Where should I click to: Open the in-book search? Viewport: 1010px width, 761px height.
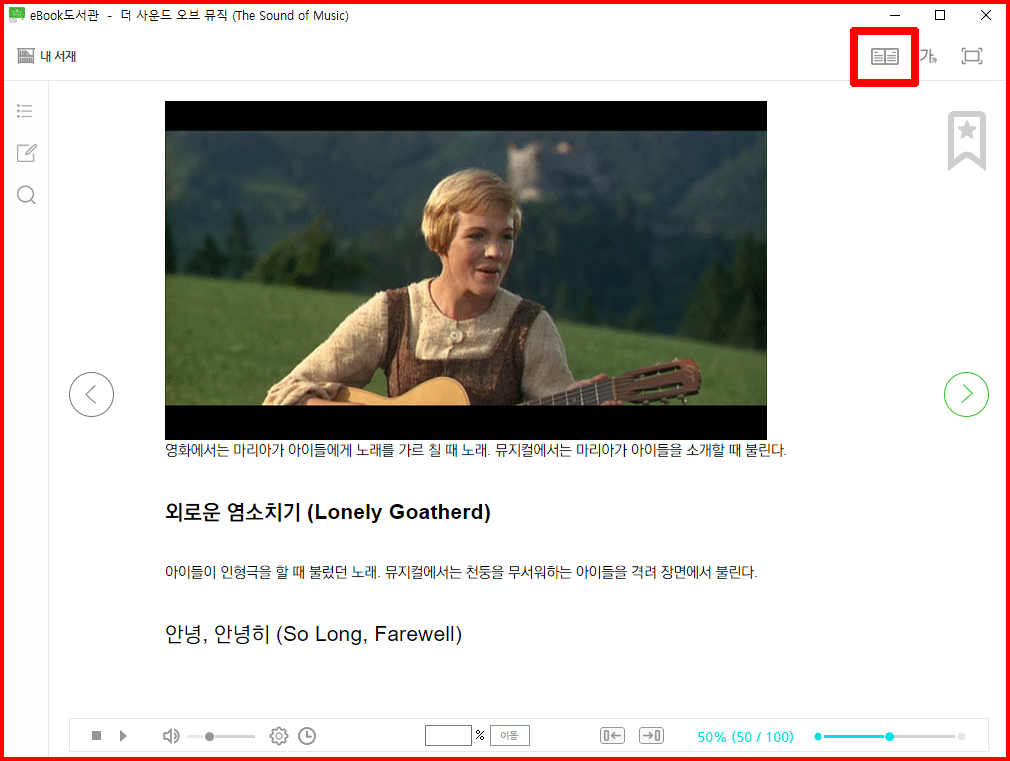point(26,195)
